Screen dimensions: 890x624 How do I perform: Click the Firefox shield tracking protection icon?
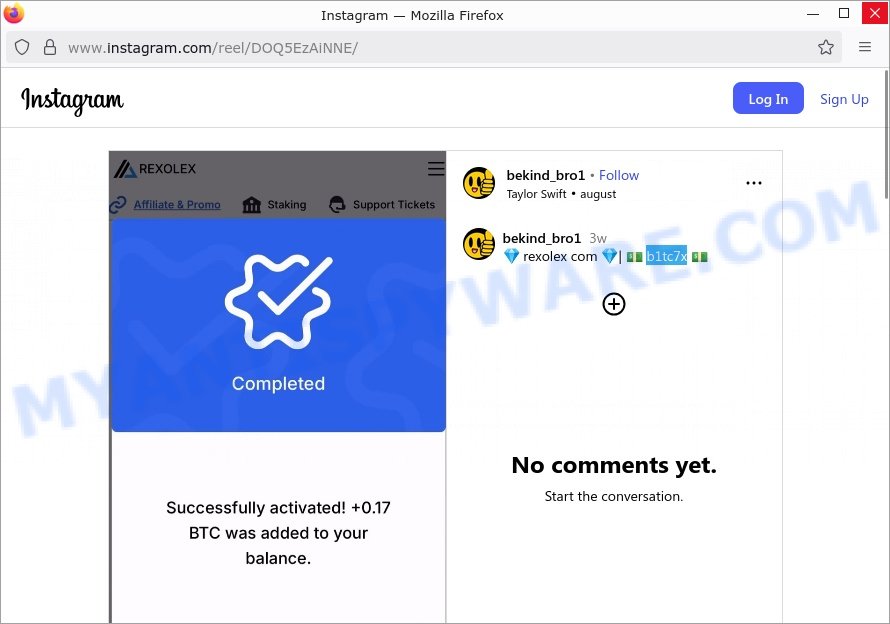[x=22, y=47]
